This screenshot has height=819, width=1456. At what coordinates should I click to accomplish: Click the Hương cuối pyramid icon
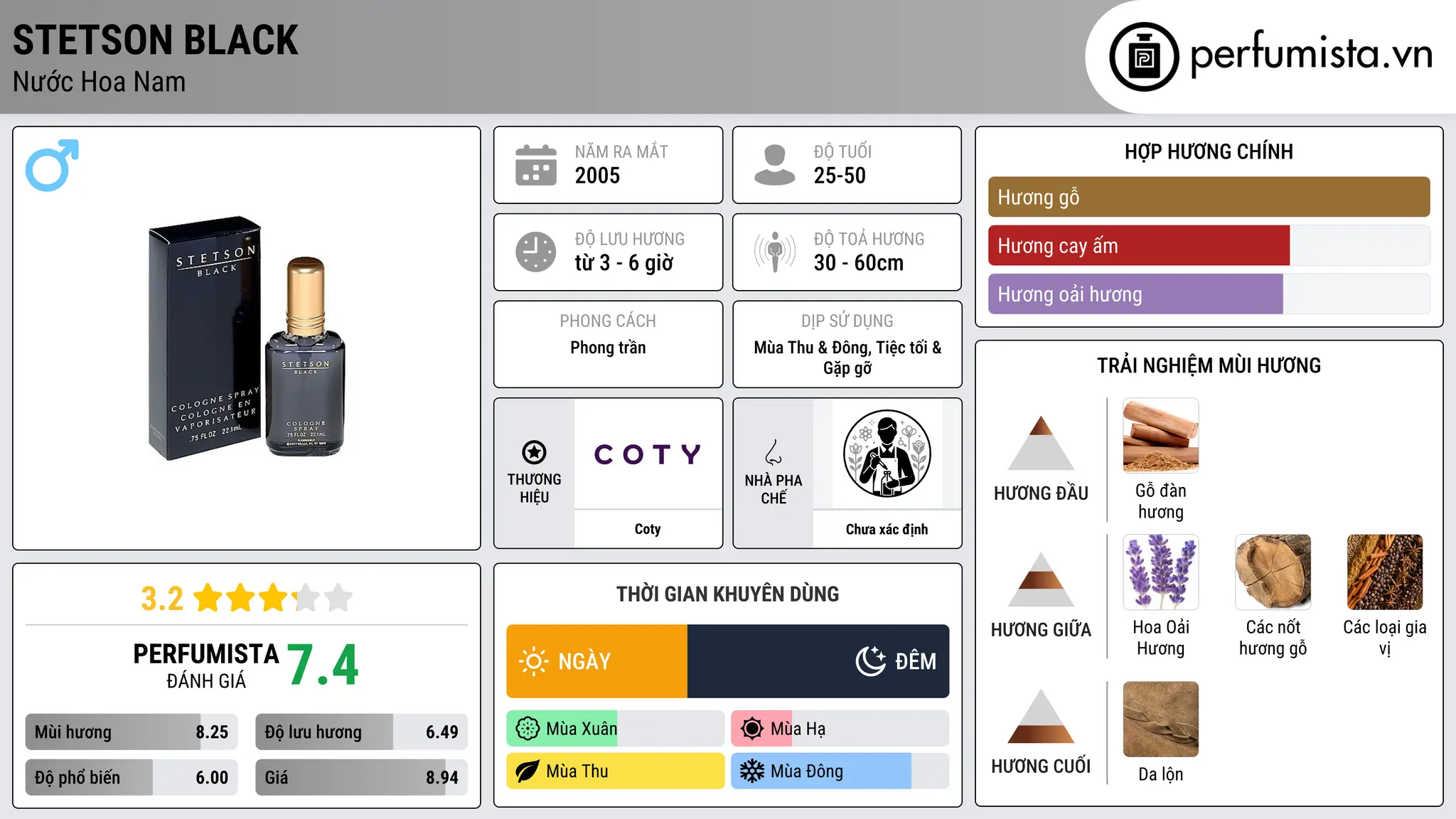1041,716
